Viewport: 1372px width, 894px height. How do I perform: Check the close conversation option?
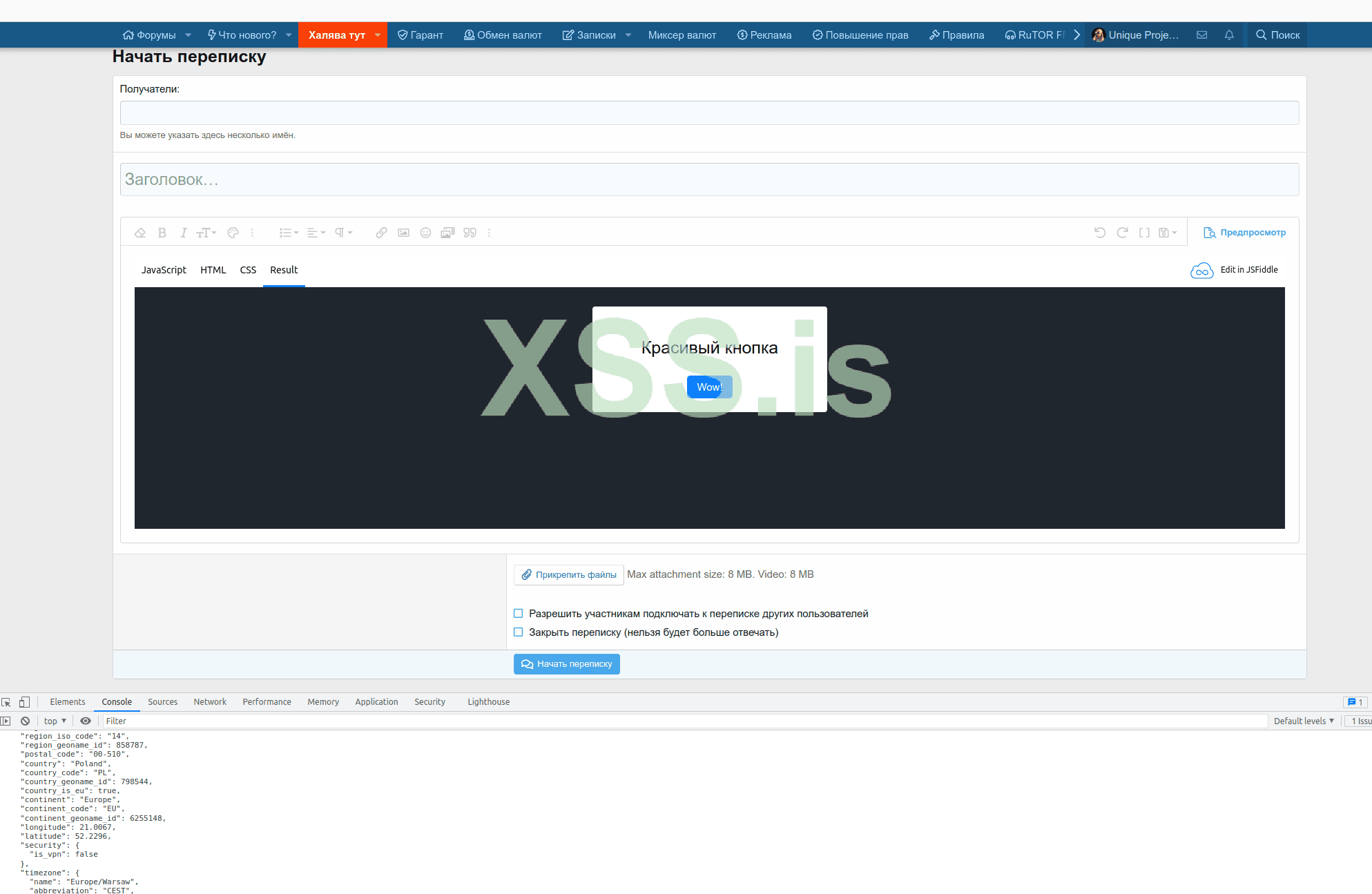(519, 632)
